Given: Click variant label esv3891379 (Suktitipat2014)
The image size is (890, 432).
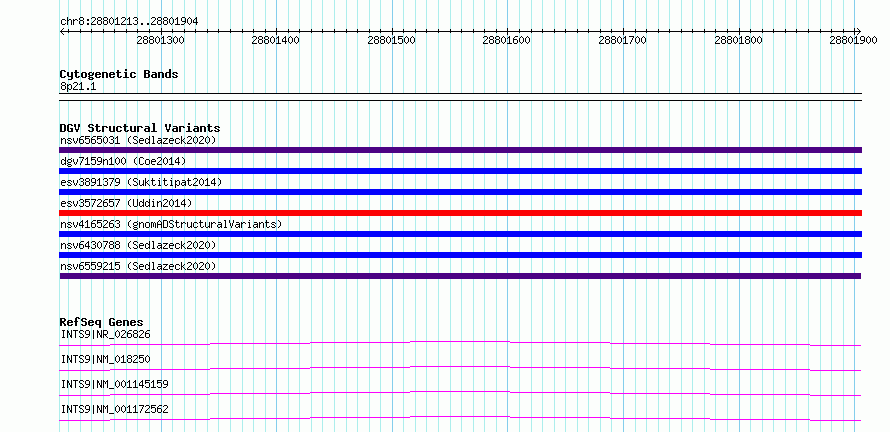Looking at the screenshot, I should click(x=141, y=182).
